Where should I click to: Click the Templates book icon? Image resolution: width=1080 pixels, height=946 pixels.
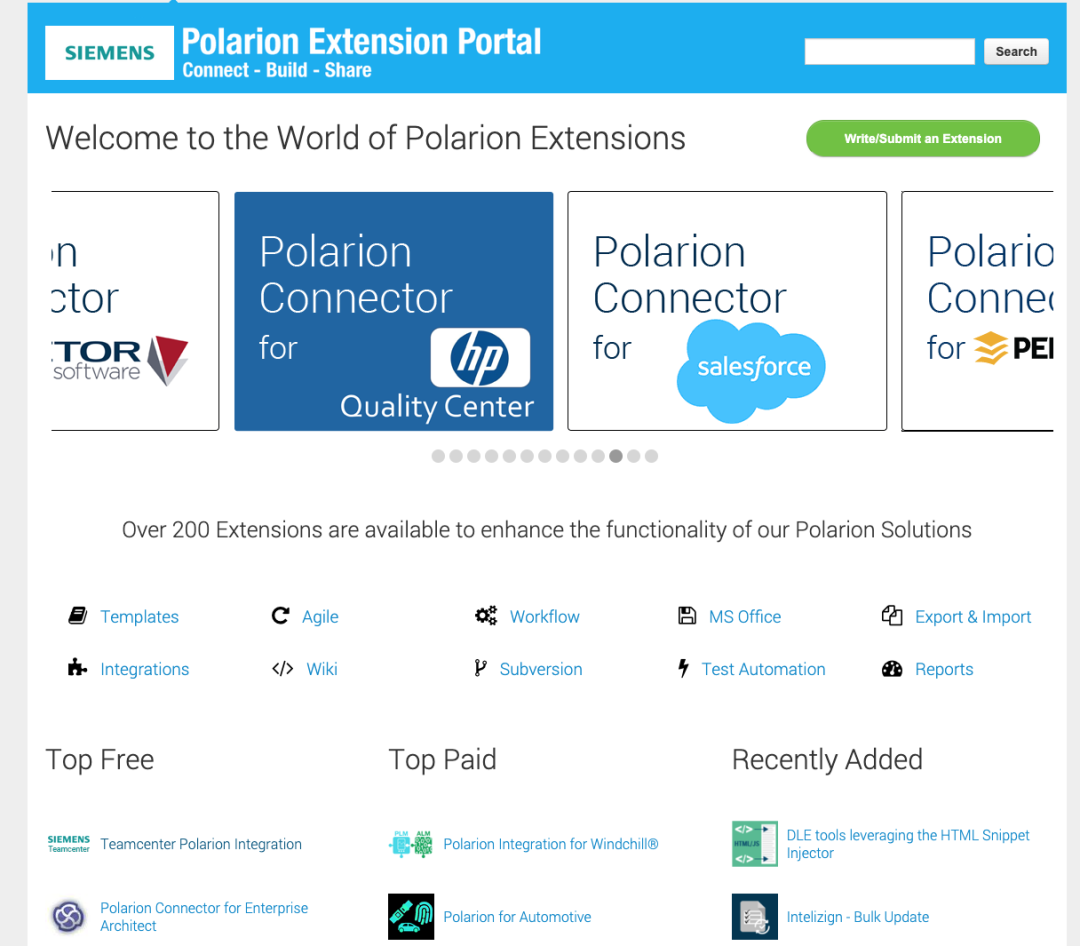tap(77, 616)
